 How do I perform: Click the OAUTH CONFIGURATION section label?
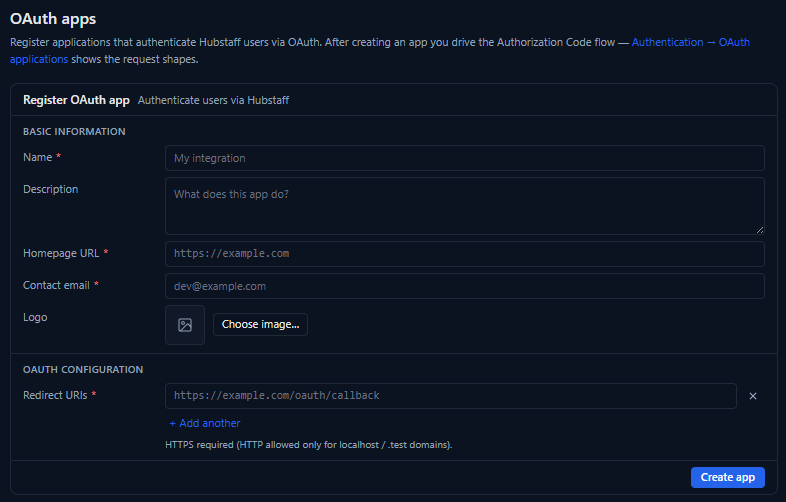tap(83, 370)
